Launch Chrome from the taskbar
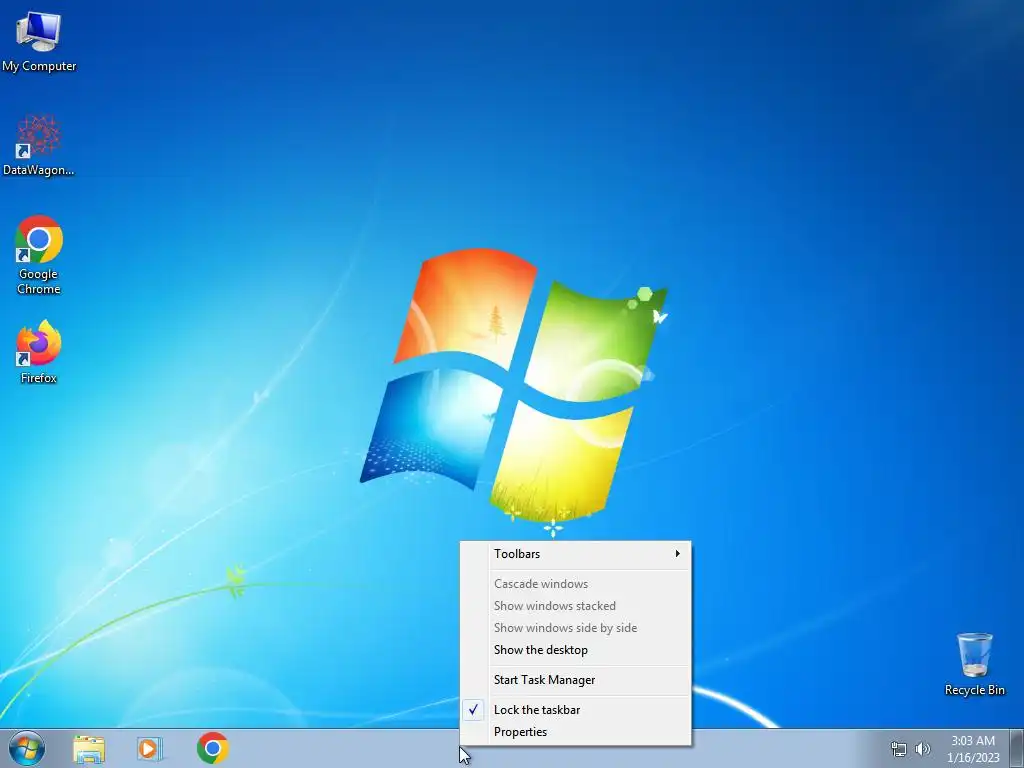 click(212, 748)
